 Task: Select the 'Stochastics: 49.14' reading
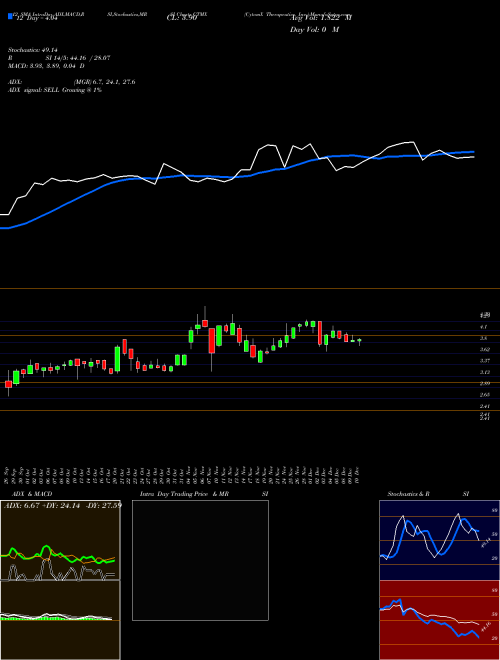(33, 50)
